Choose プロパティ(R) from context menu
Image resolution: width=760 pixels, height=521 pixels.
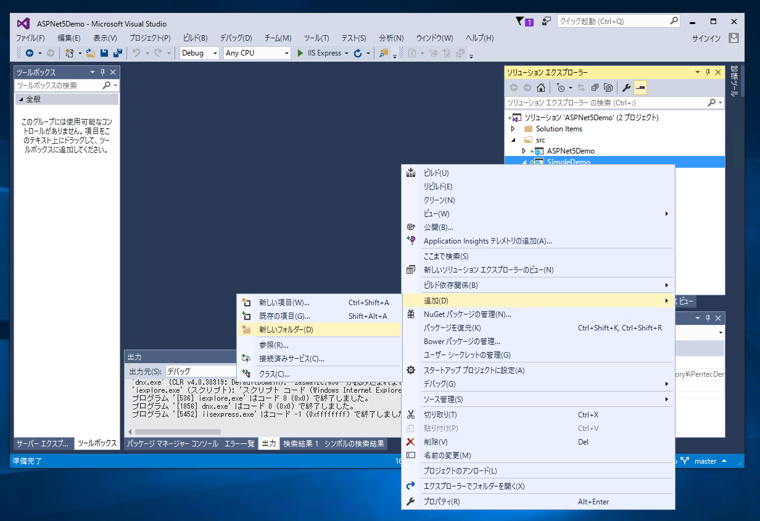(x=538, y=502)
